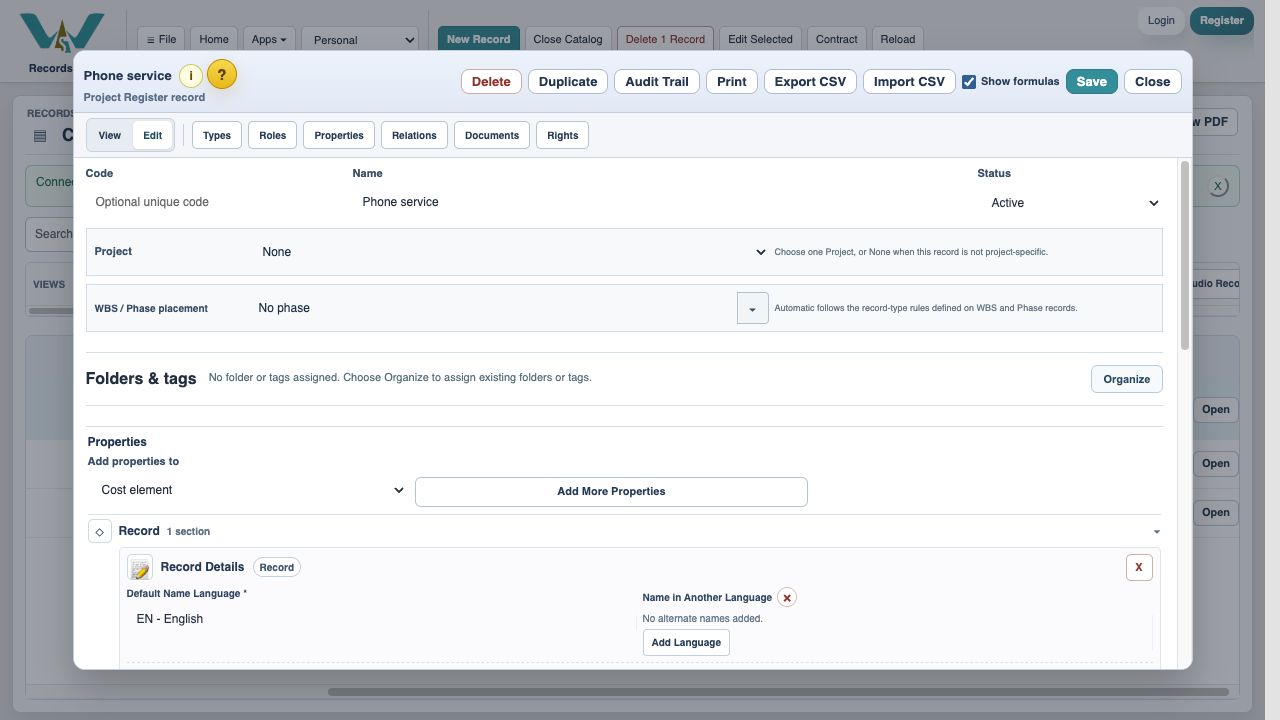Viewport: 1280px width, 720px height.
Task: Click the New Record button in background toolbar
Action: (x=479, y=40)
